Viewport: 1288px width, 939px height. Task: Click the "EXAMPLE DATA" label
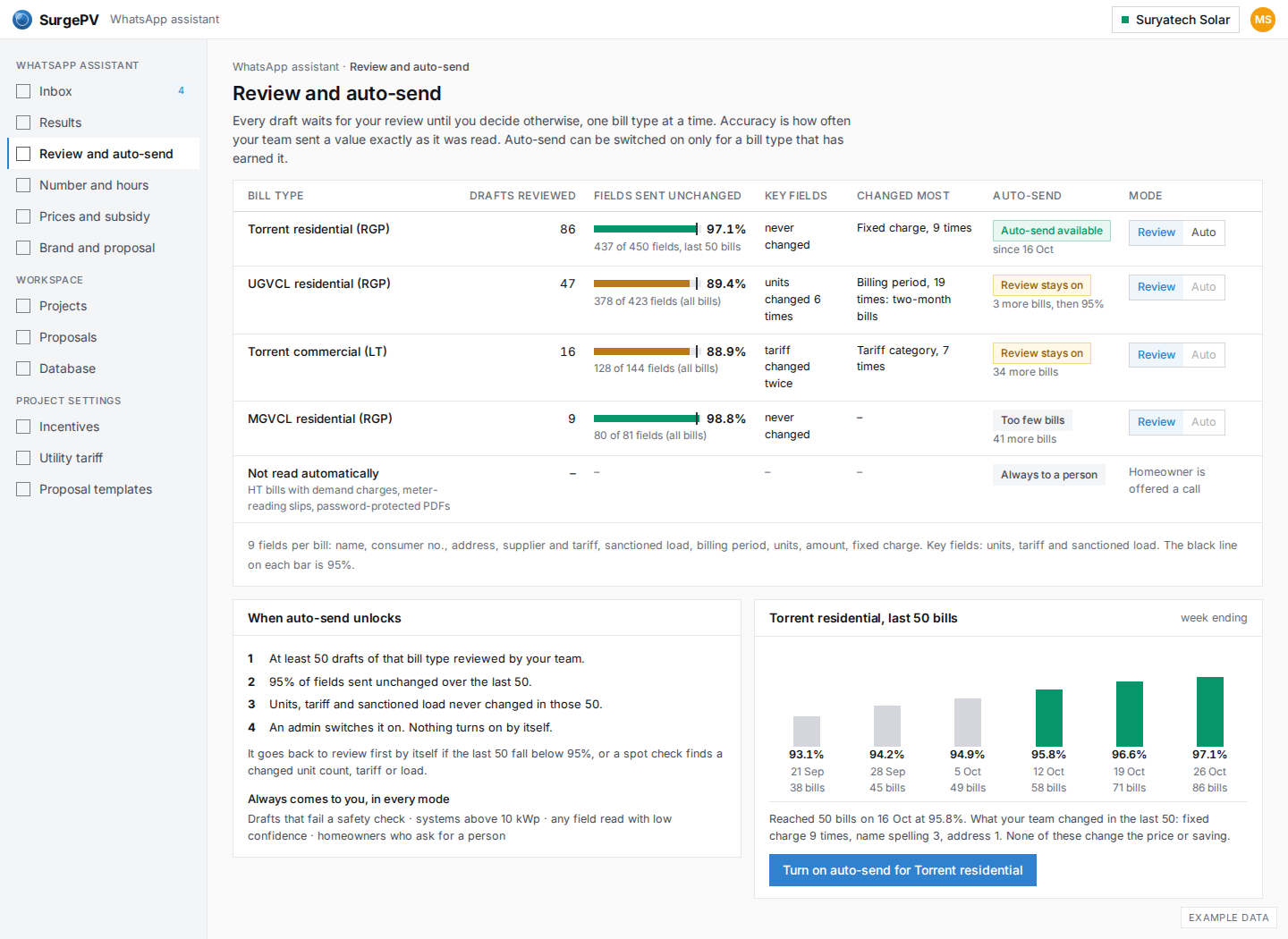[x=1229, y=918]
